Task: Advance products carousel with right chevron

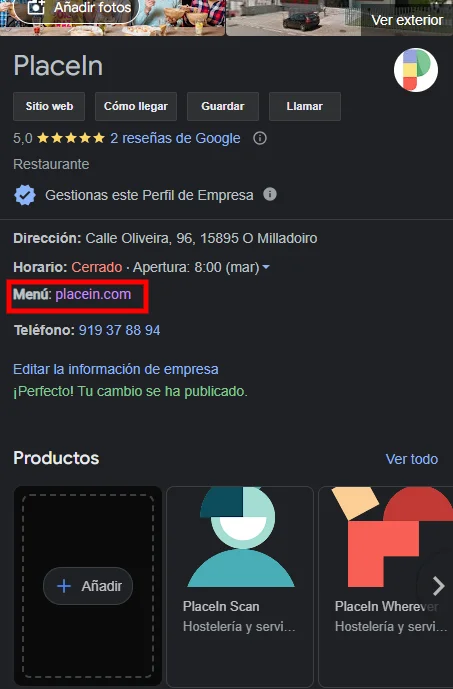Action: click(x=438, y=586)
